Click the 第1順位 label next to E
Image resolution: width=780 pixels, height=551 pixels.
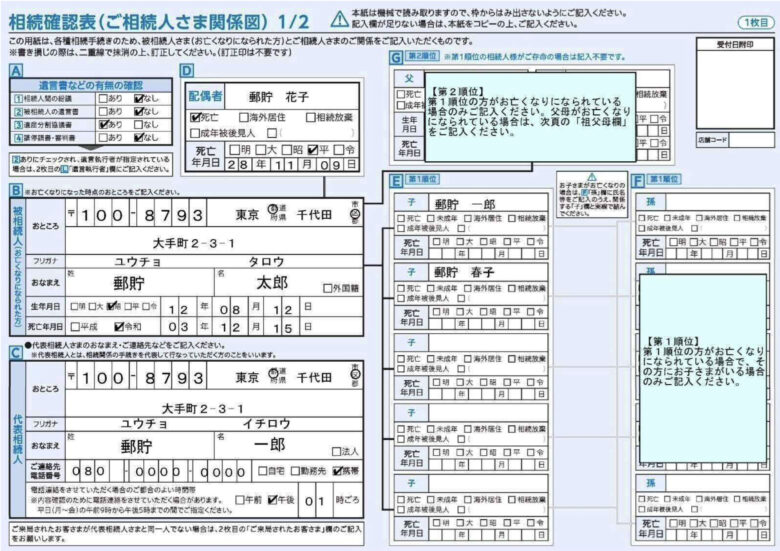click(422, 180)
